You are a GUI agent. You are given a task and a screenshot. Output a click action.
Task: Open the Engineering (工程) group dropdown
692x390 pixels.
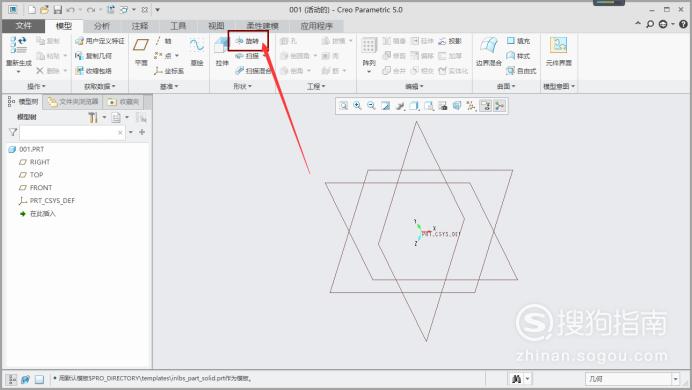pos(316,86)
